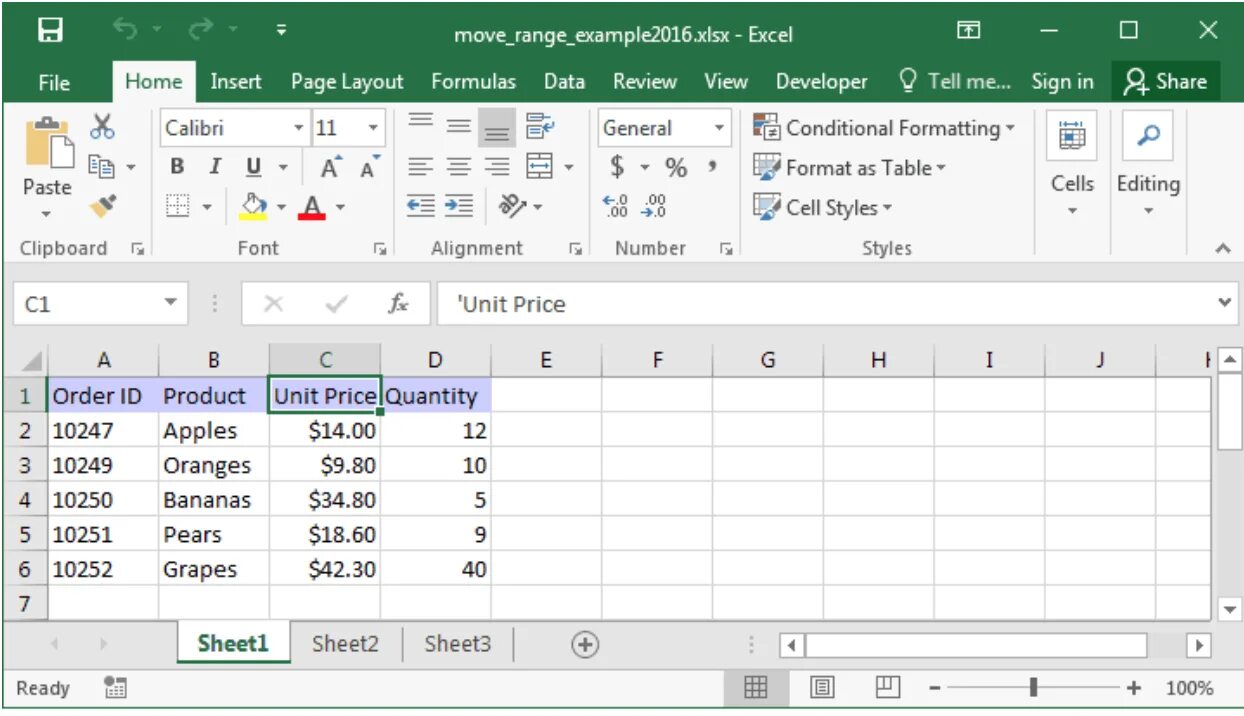Switch to Page Layout view

click(822, 687)
